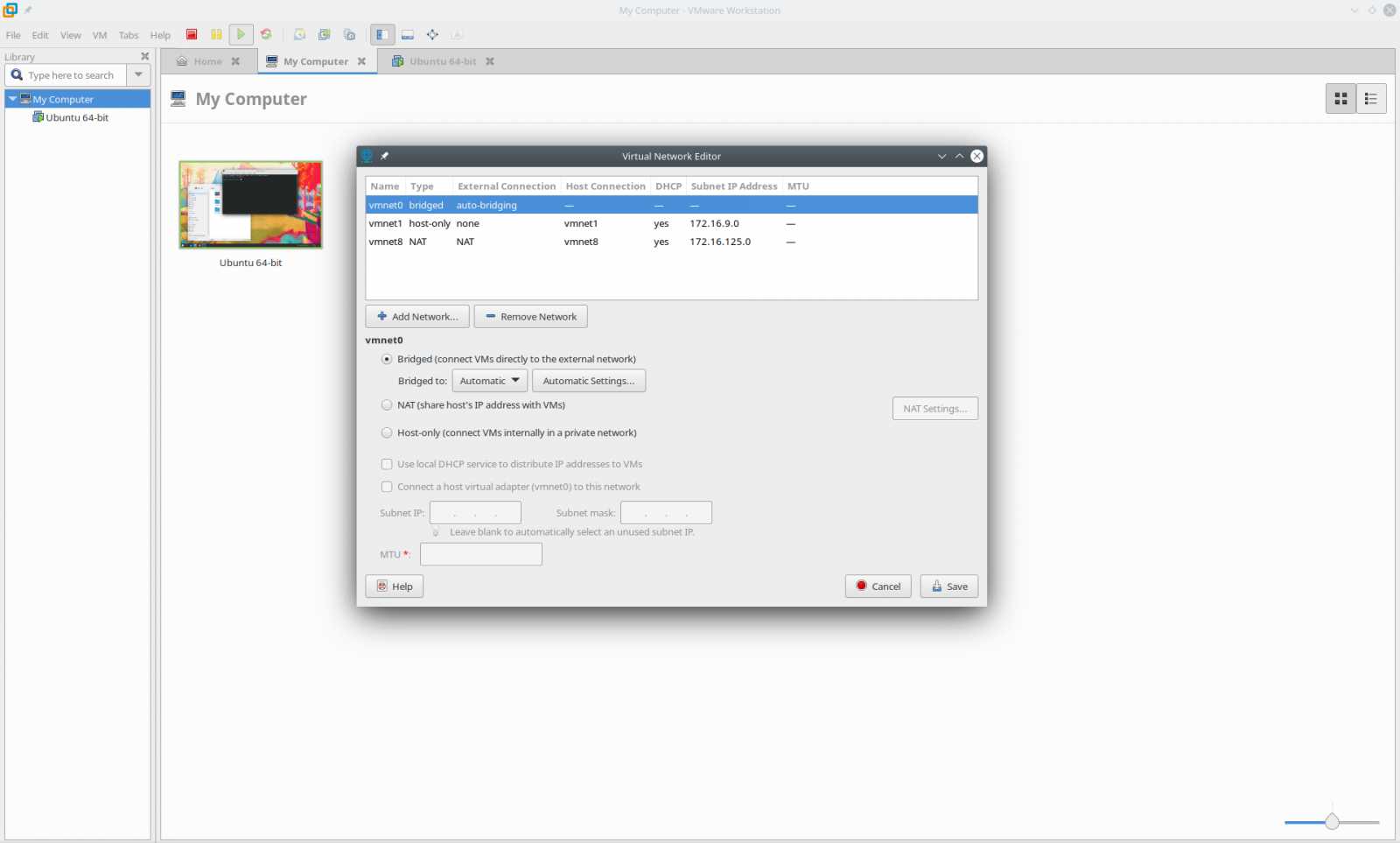Close the Home tab with its X
The width and height of the screenshot is (1400, 843).
(x=234, y=61)
